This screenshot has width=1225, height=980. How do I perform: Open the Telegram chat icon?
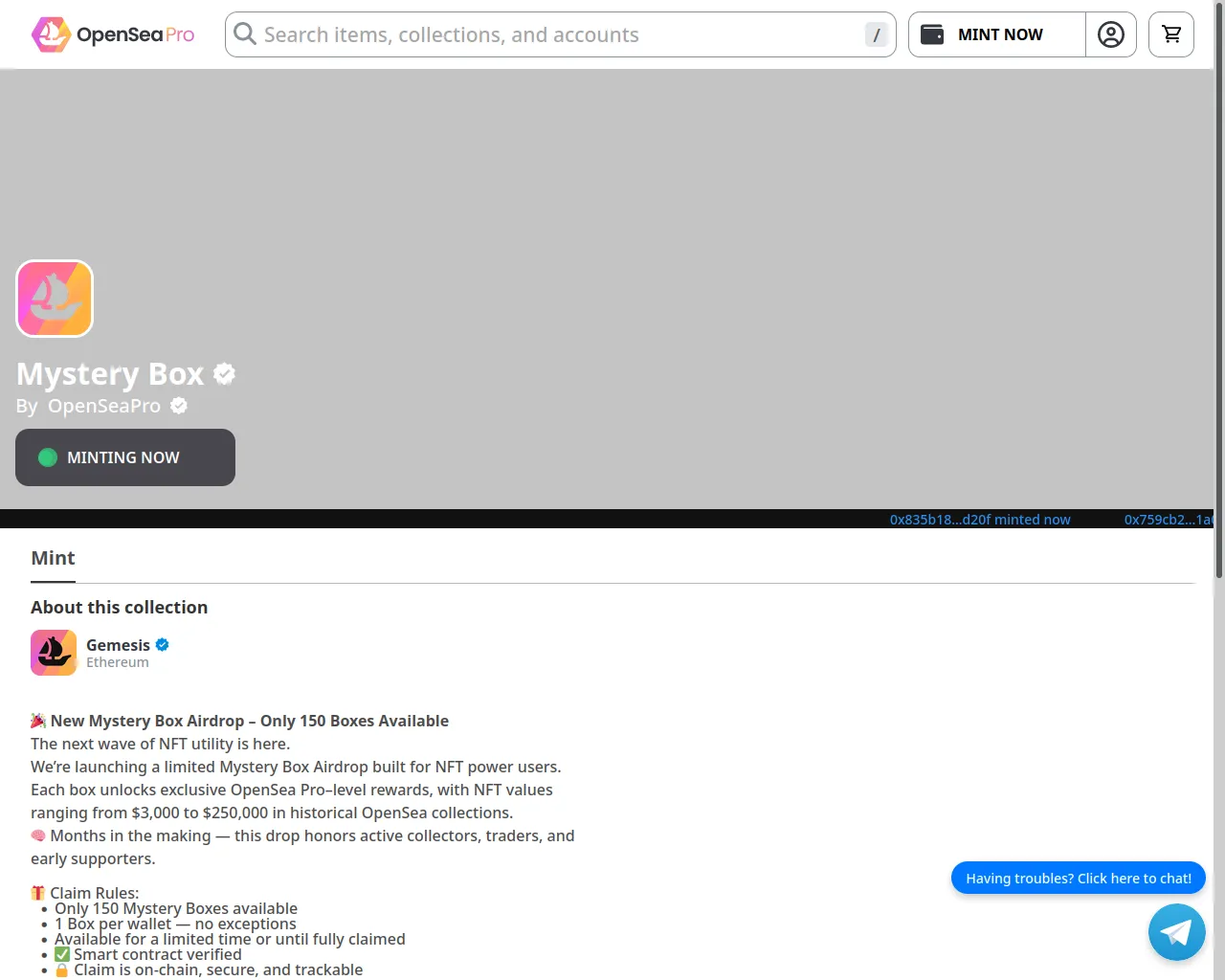tap(1177, 932)
